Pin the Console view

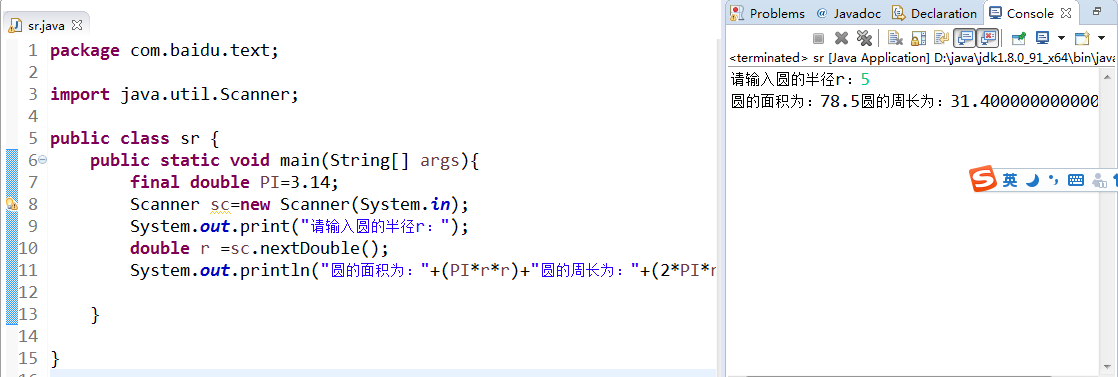click(x=1019, y=38)
